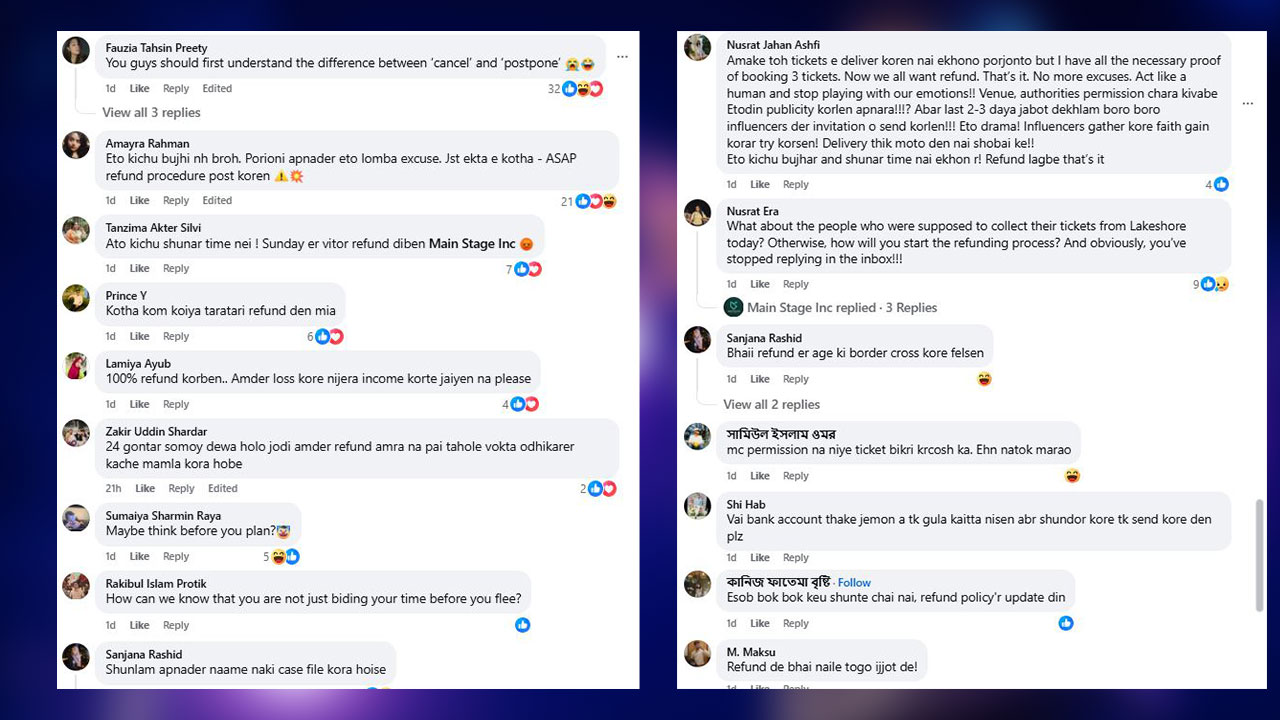This screenshot has height=720, width=1280.
Task: Click the Follow link next to কানিজ ফাতেমা বৃষ্টি
Action: point(854,583)
